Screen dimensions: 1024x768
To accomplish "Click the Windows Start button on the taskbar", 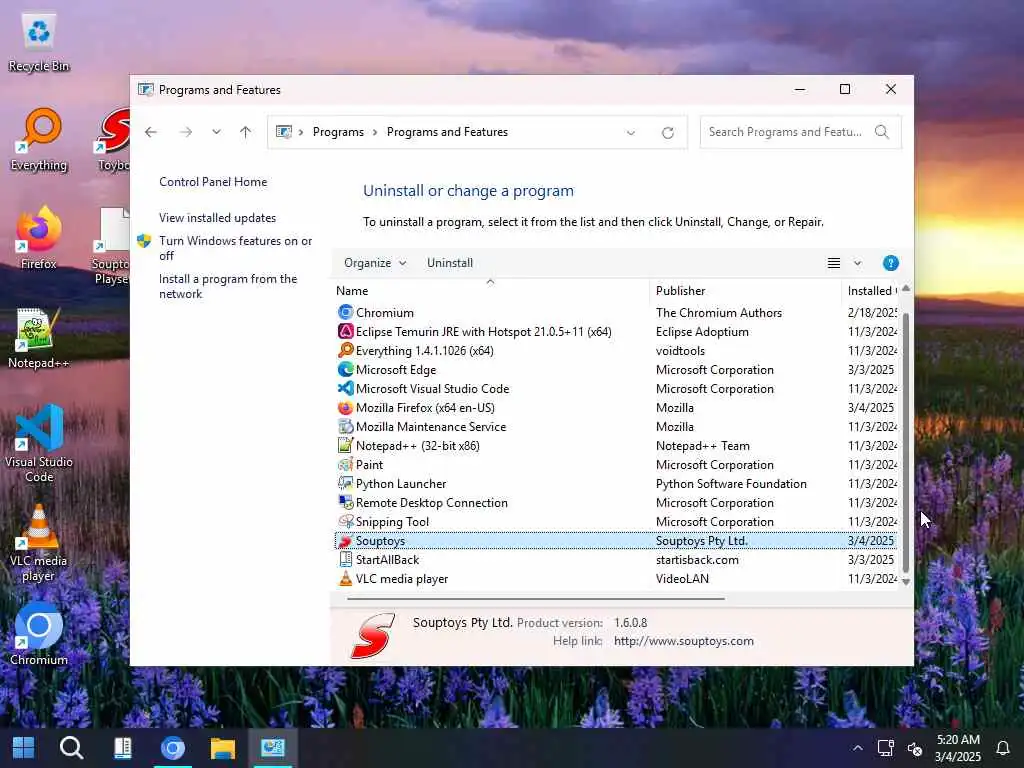I will (x=24, y=748).
